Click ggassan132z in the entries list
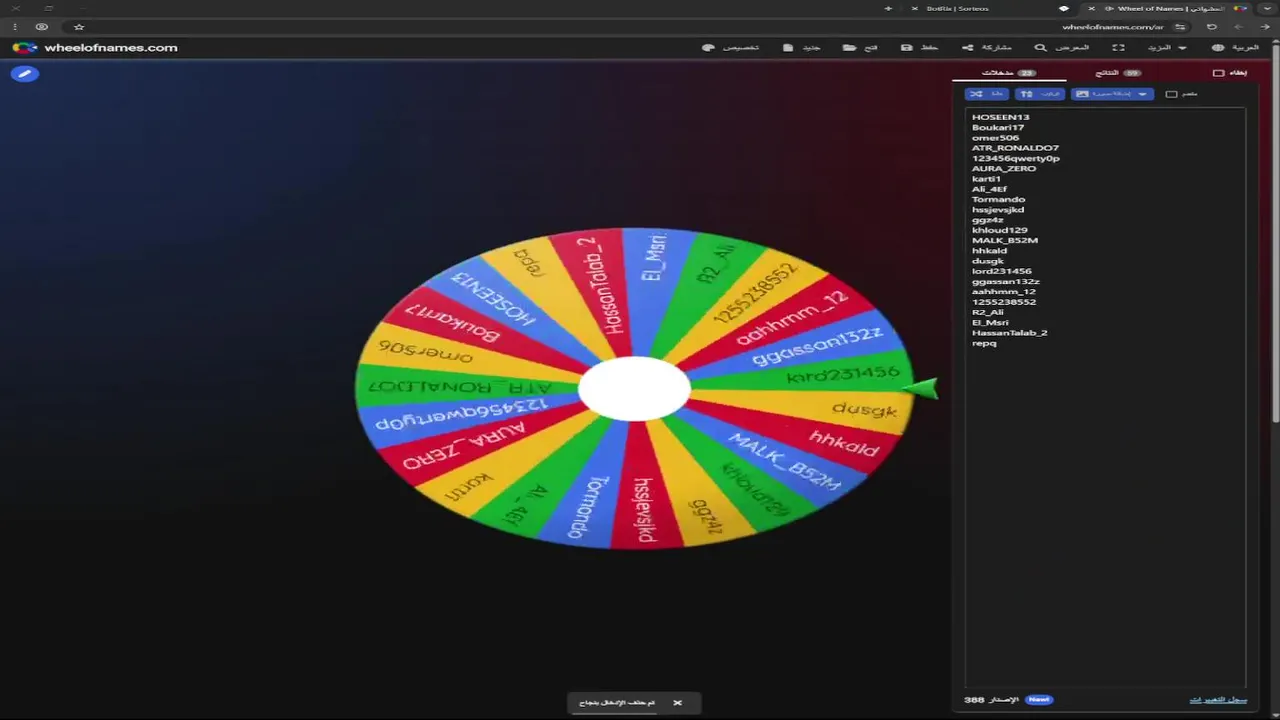1280x720 pixels. [x=1005, y=281]
